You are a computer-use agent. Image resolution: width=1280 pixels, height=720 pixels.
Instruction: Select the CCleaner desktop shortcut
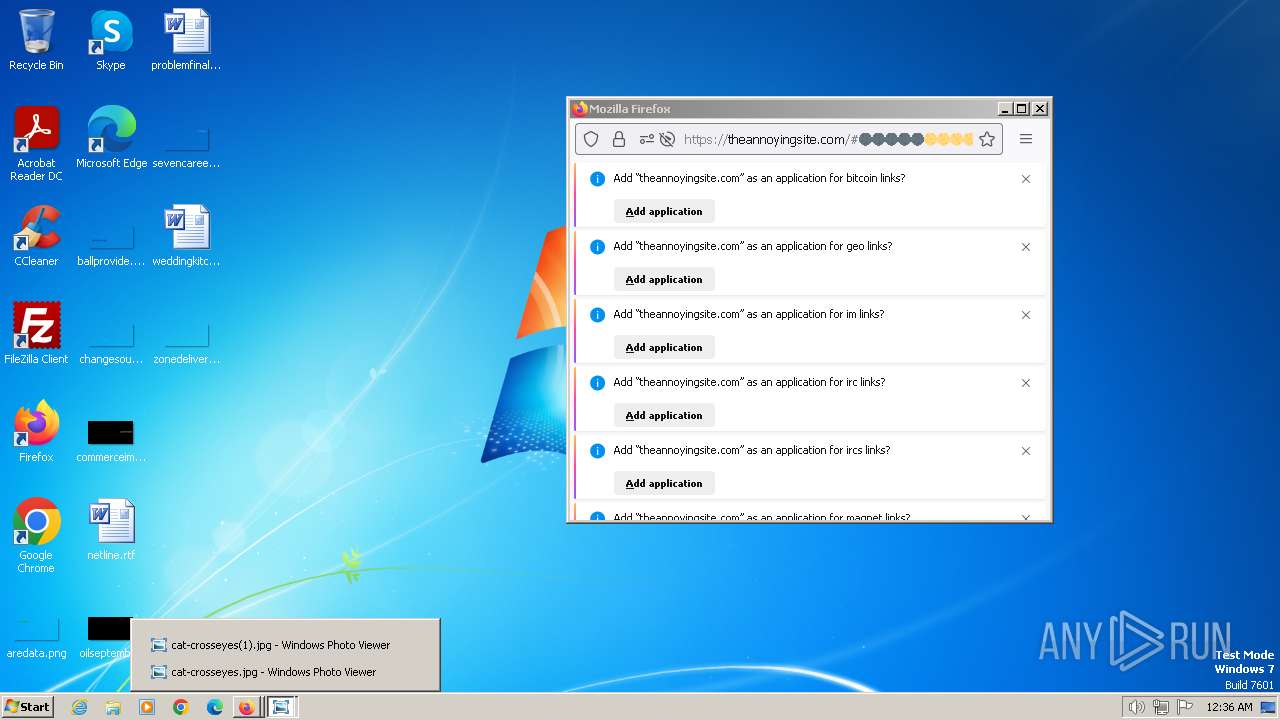[x=36, y=236]
